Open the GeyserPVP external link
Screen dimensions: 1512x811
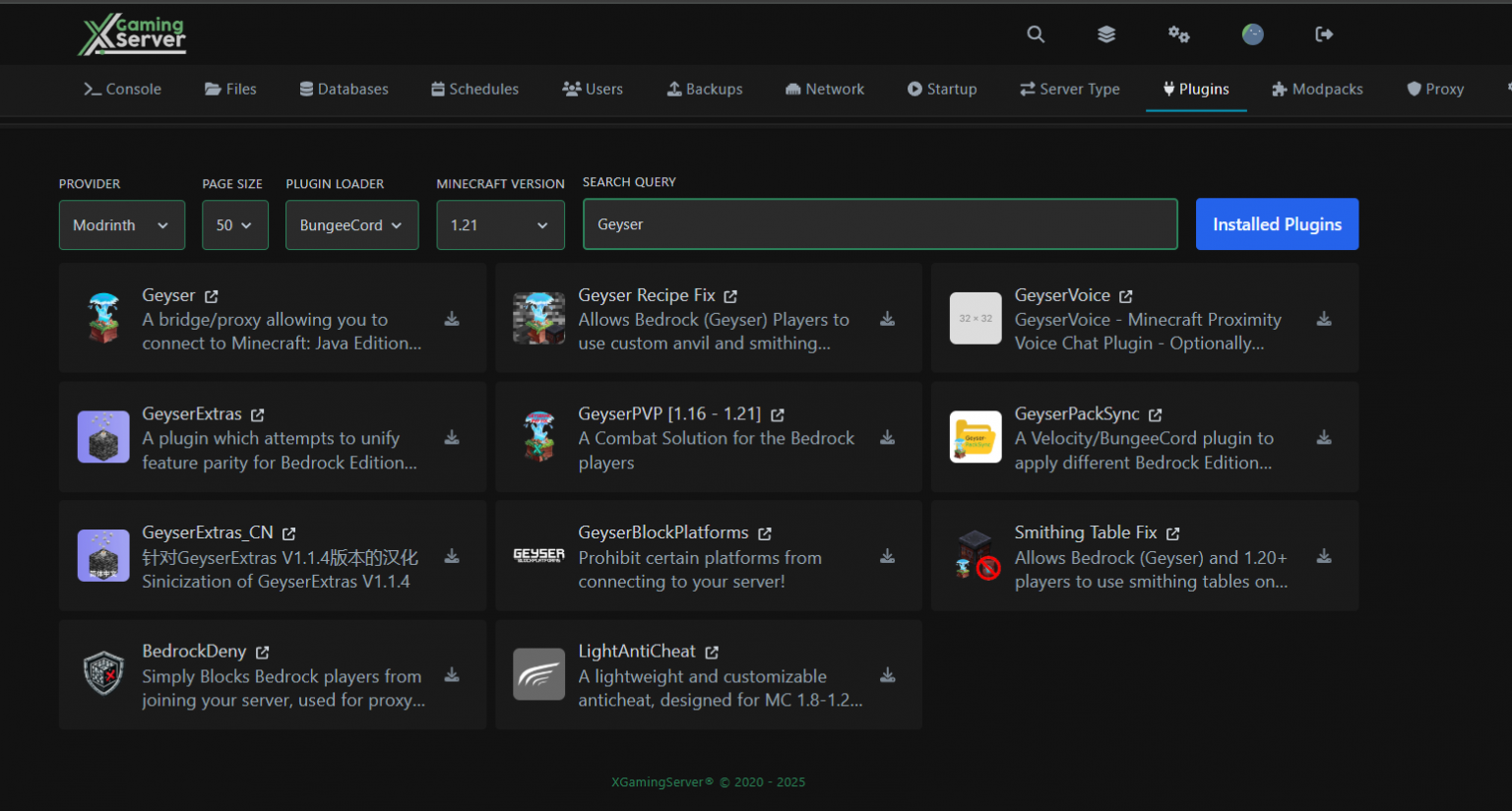[x=777, y=413]
